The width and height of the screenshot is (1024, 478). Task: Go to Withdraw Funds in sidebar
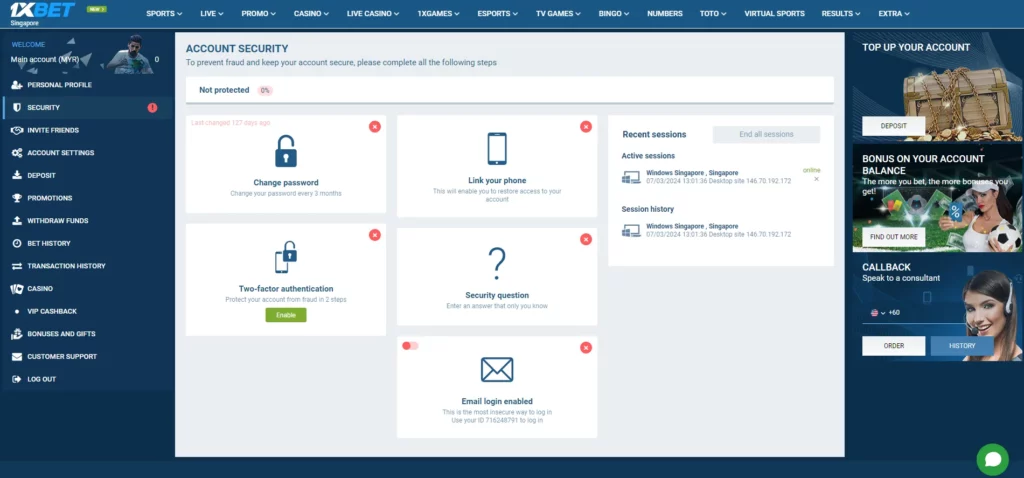tap(57, 220)
